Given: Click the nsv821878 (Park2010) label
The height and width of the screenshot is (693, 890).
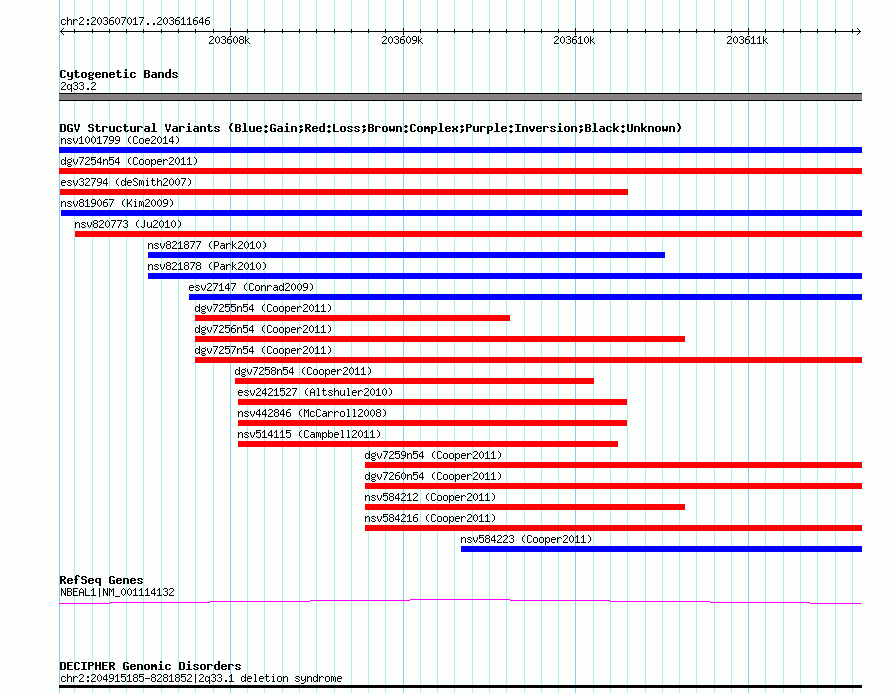Looking at the screenshot, I should click(x=207, y=266).
